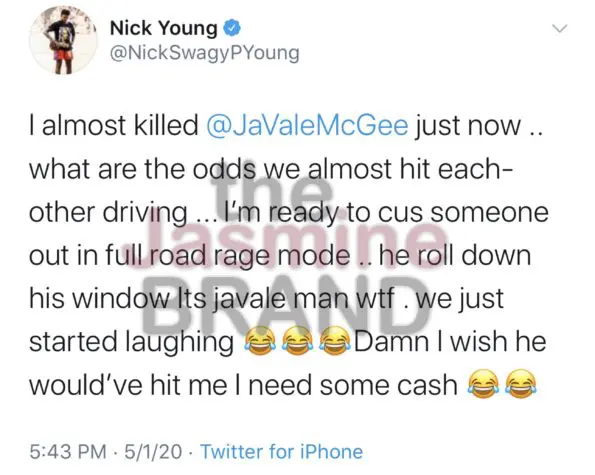
Task: Click the 5/1/20 date
Action: (x=153, y=451)
